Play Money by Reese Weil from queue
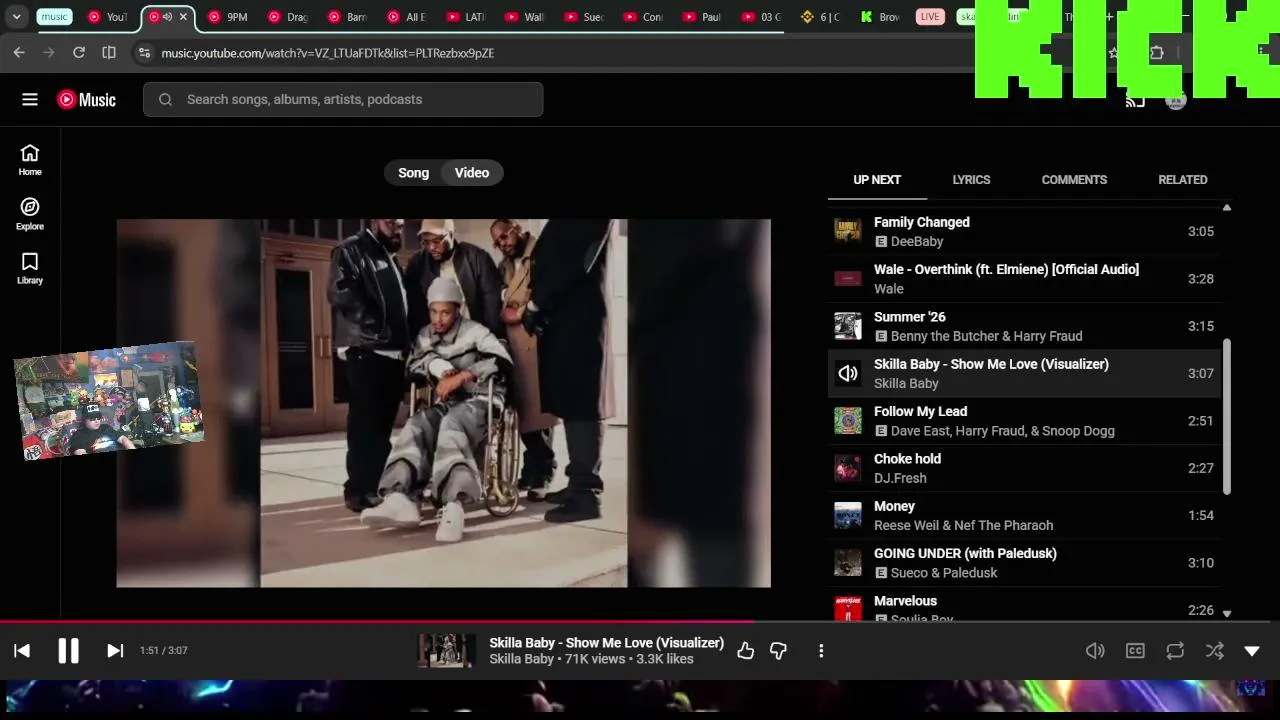The width and height of the screenshot is (1280, 720). click(x=1025, y=515)
